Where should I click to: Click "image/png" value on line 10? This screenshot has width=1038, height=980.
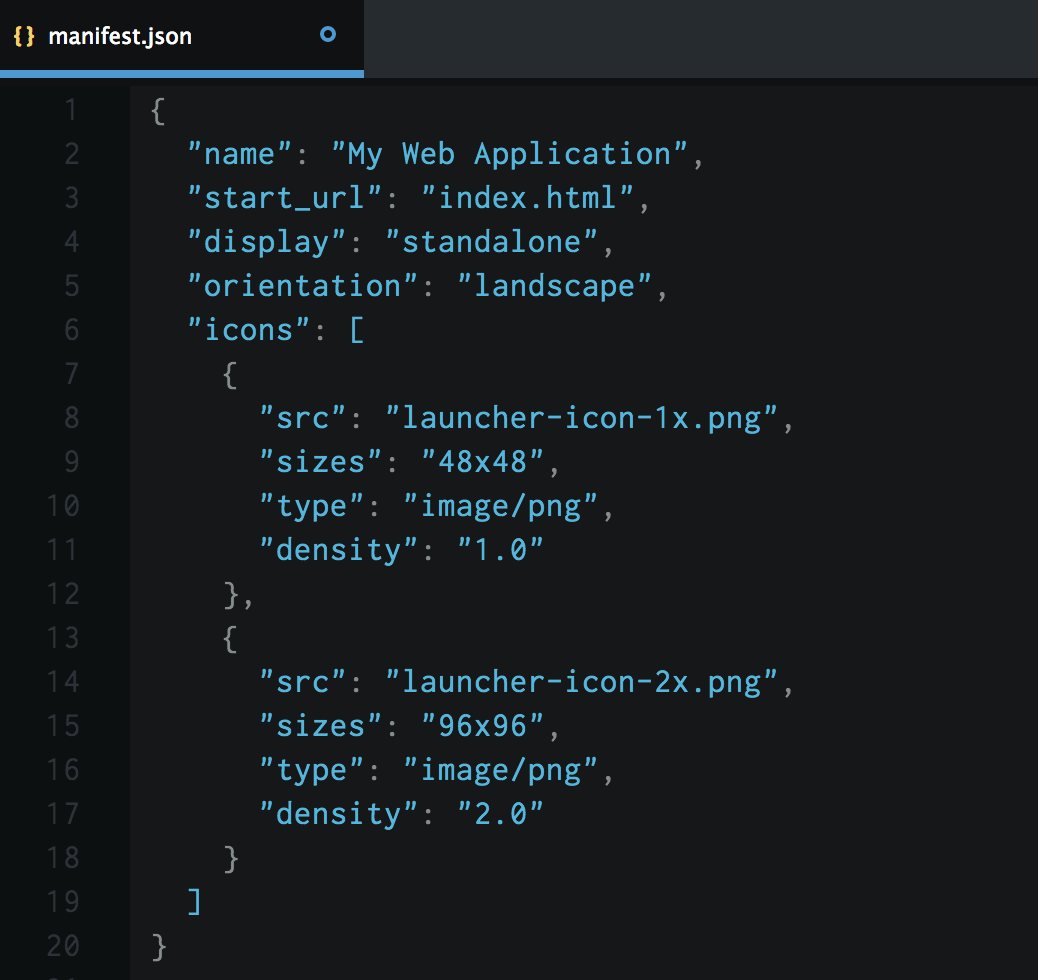point(500,507)
